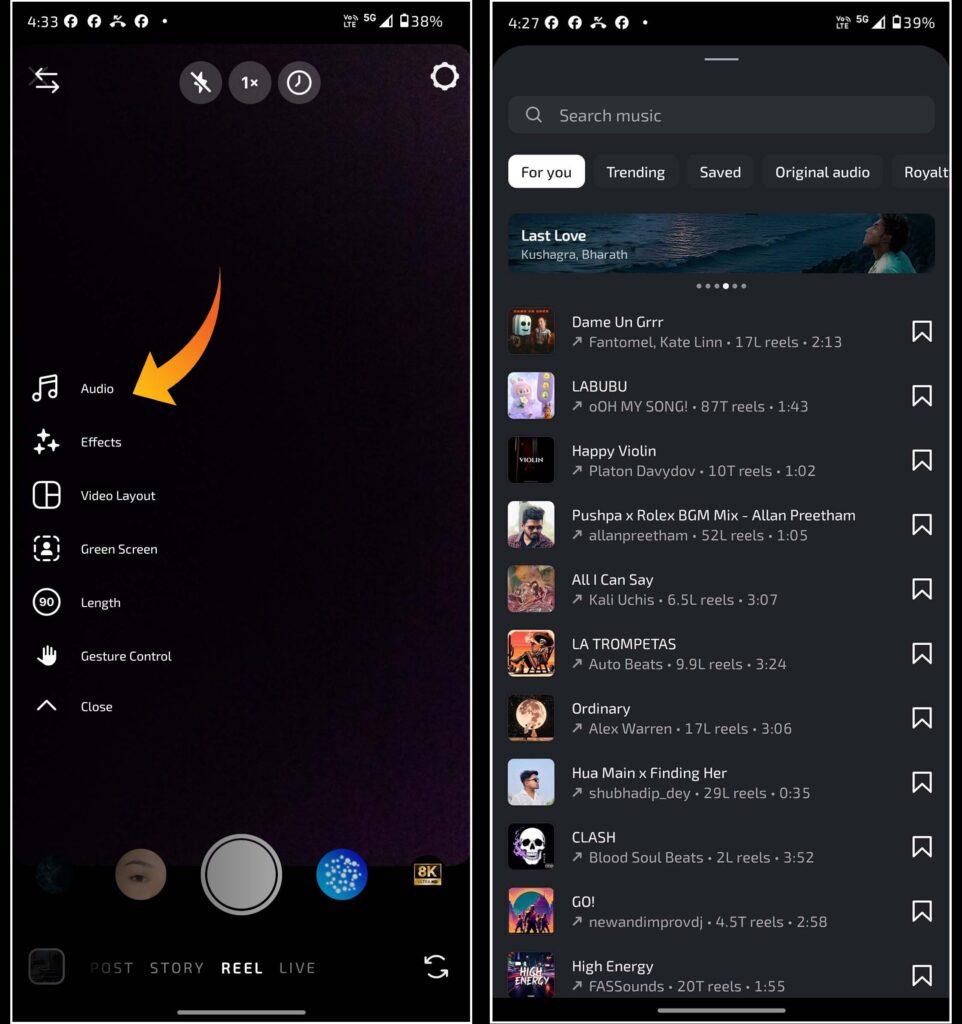Tap battery 39% indicator in right status bar
This screenshot has height=1024, width=962.
[914, 23]
